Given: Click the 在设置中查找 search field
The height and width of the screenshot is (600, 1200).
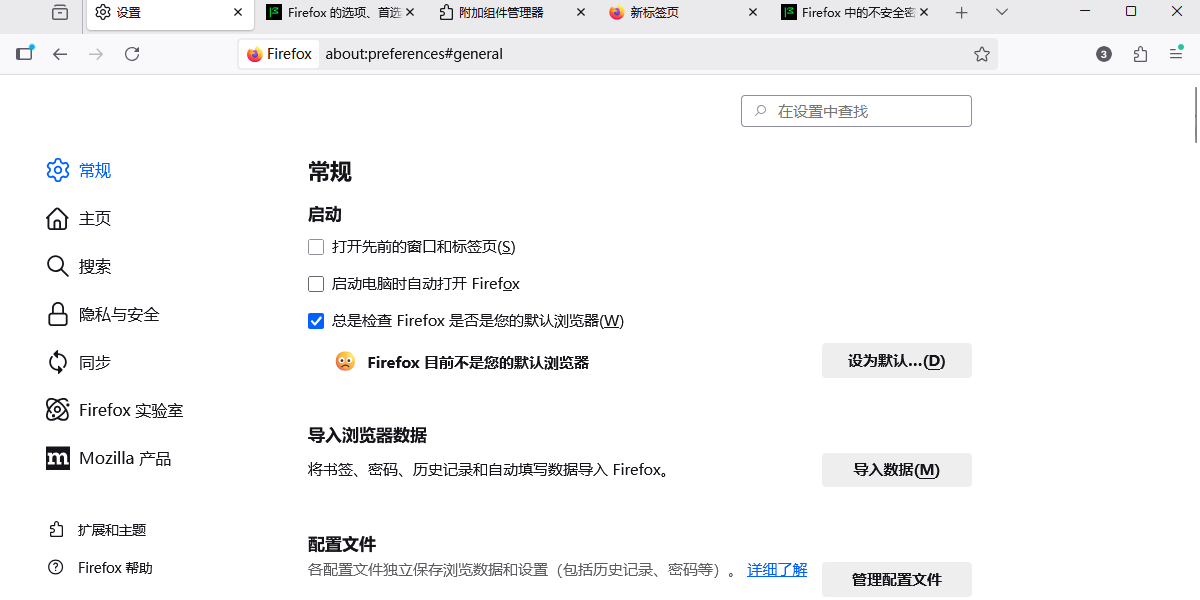Looking at the screenshot, I should [856, 111].
